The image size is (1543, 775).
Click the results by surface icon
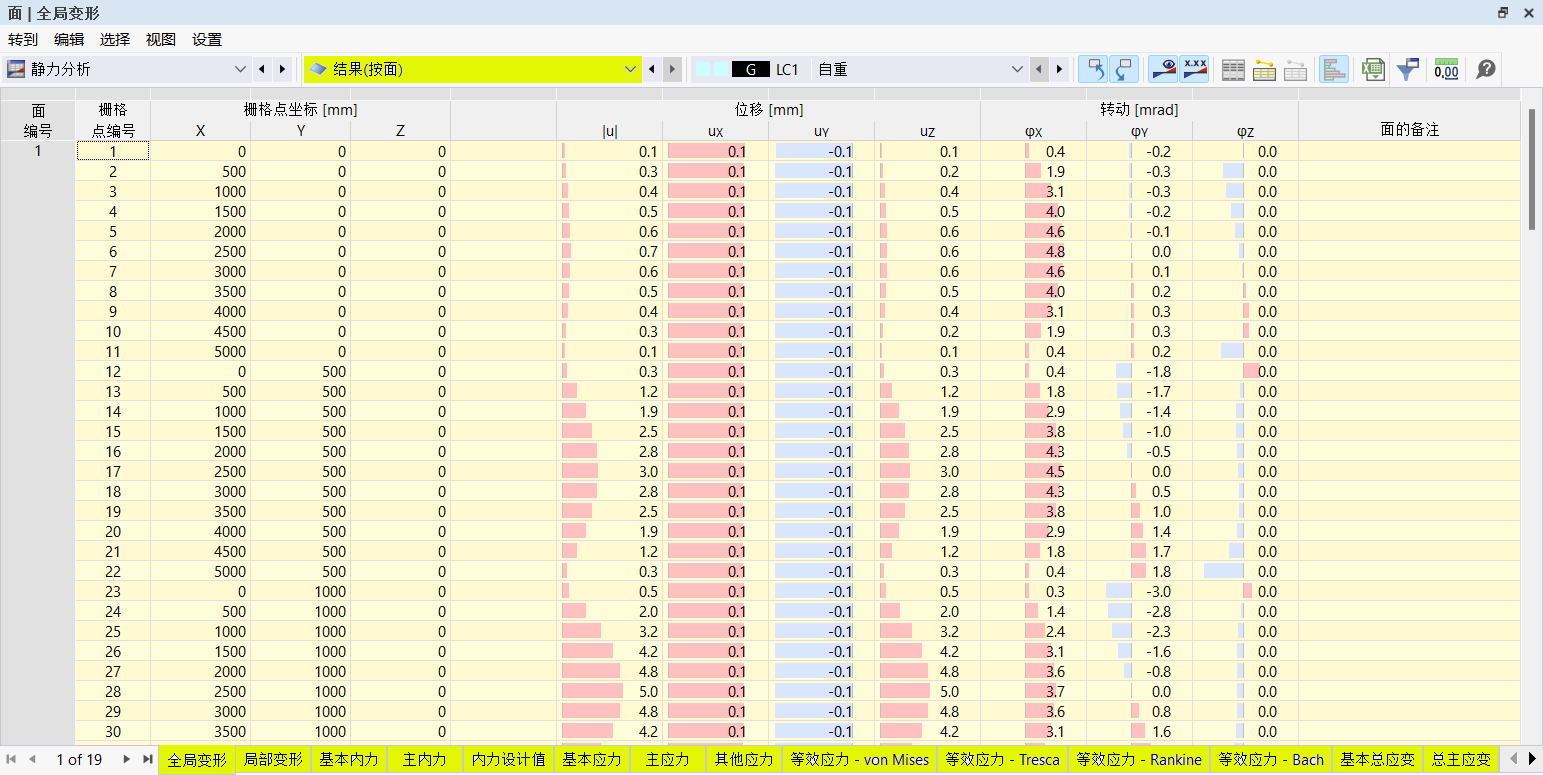(x=318, y=69)
